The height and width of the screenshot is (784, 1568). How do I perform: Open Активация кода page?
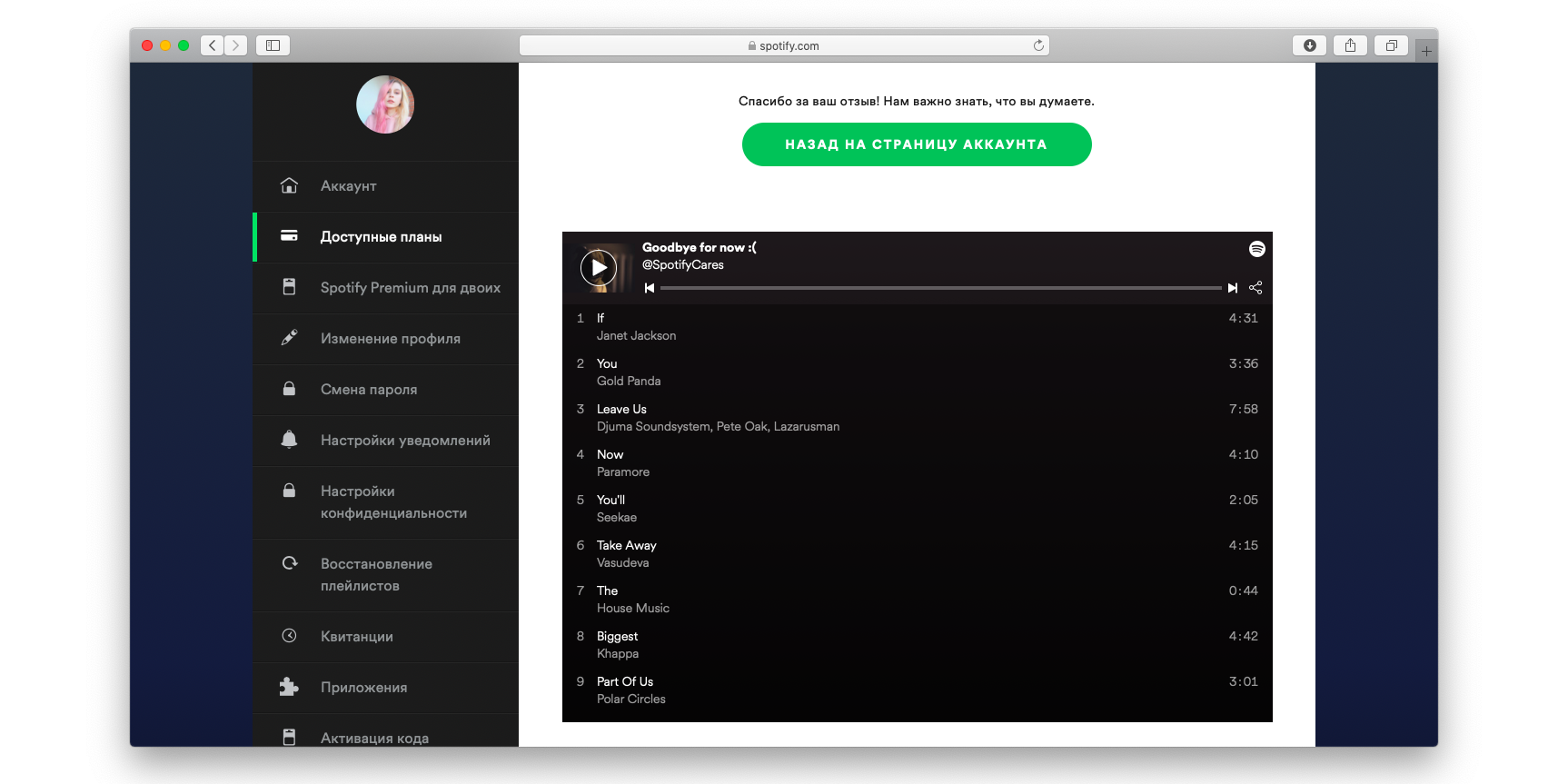(x=386, y=731)
